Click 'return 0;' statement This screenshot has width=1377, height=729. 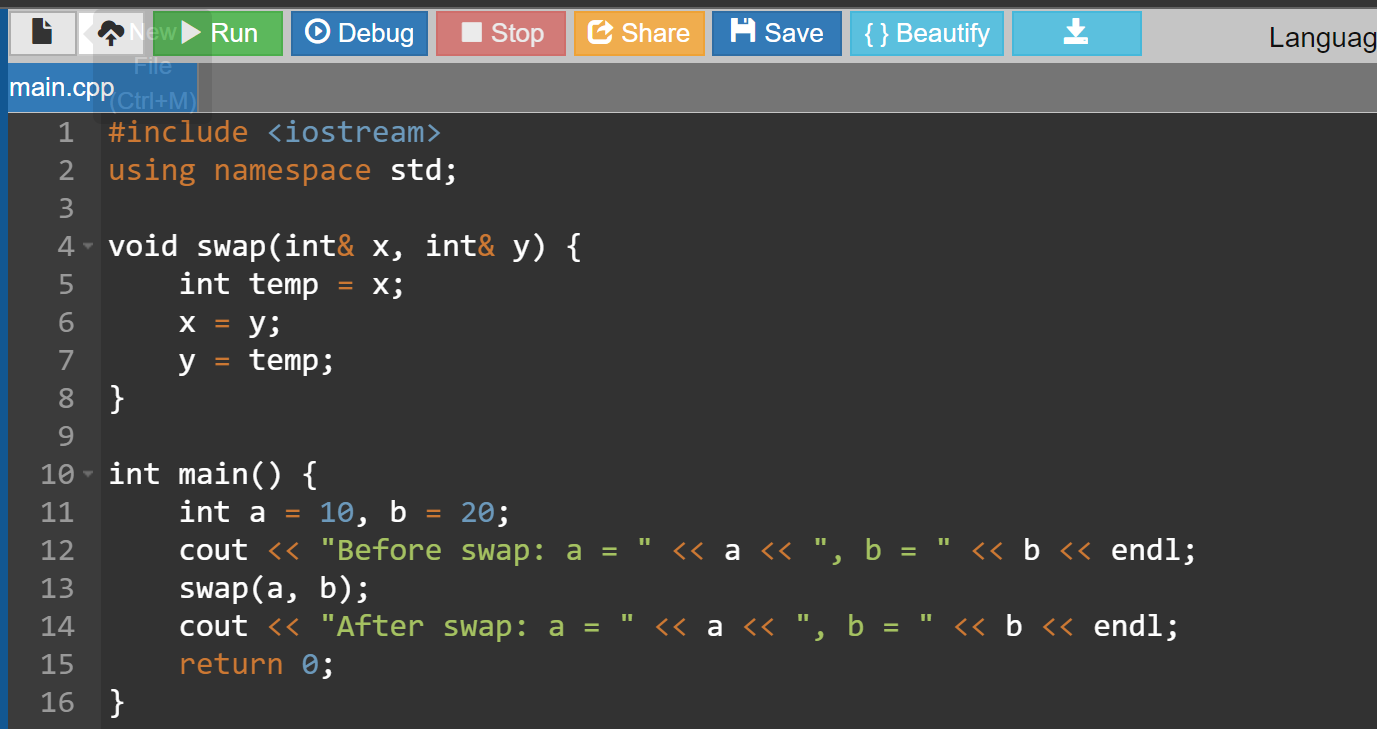pos(257,664)
